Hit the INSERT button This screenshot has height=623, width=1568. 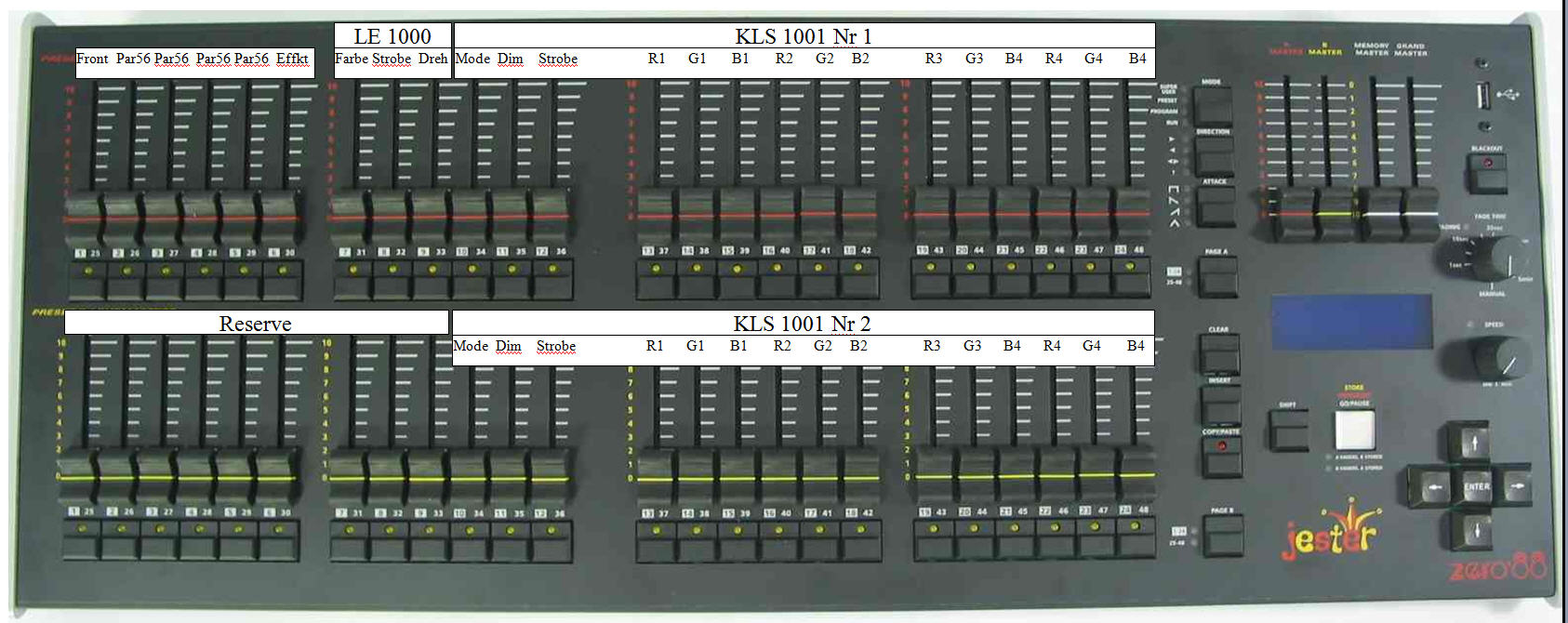click(x=1220, y=405)
